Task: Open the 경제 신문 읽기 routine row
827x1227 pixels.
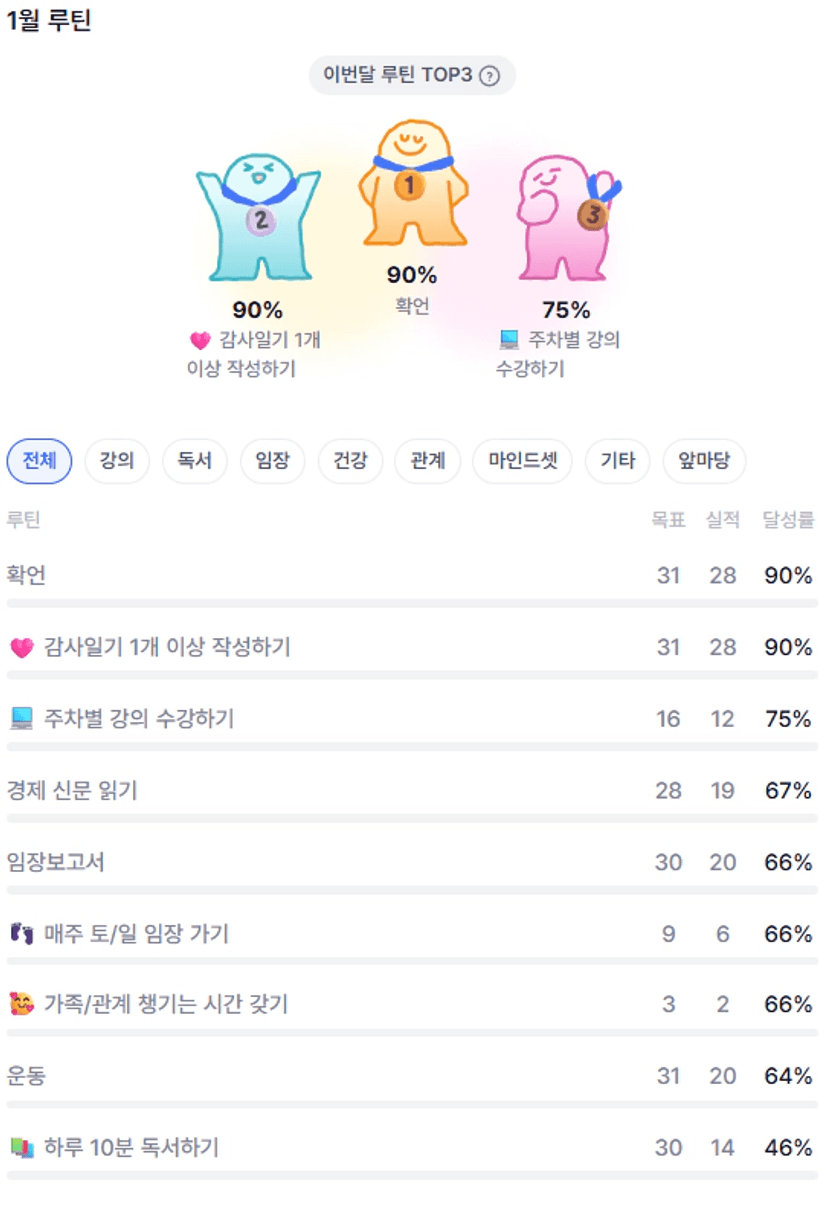Action: point(72,791)
